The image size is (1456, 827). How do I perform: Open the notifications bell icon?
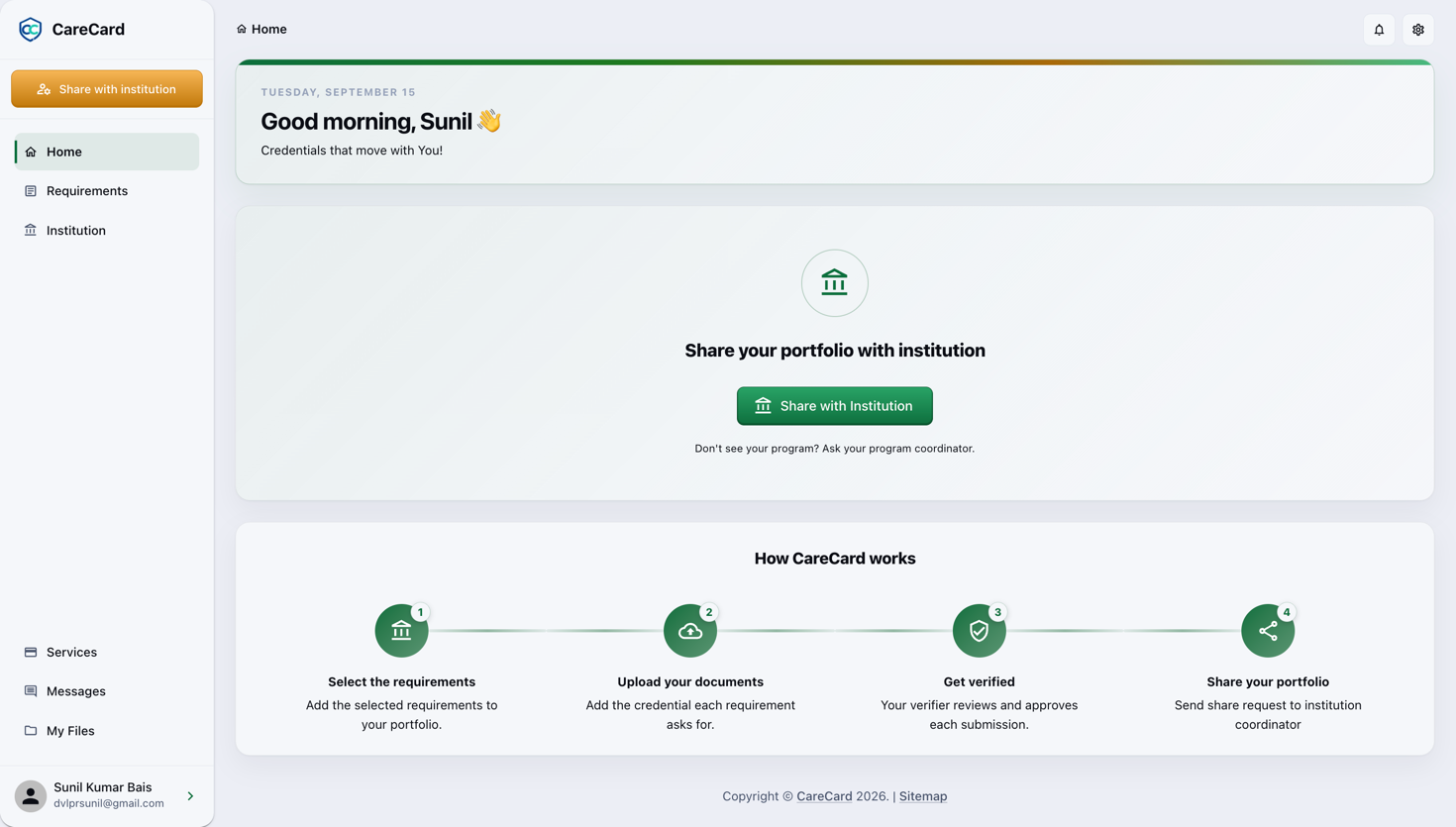pyautogui.click(x=1379, y=30)
